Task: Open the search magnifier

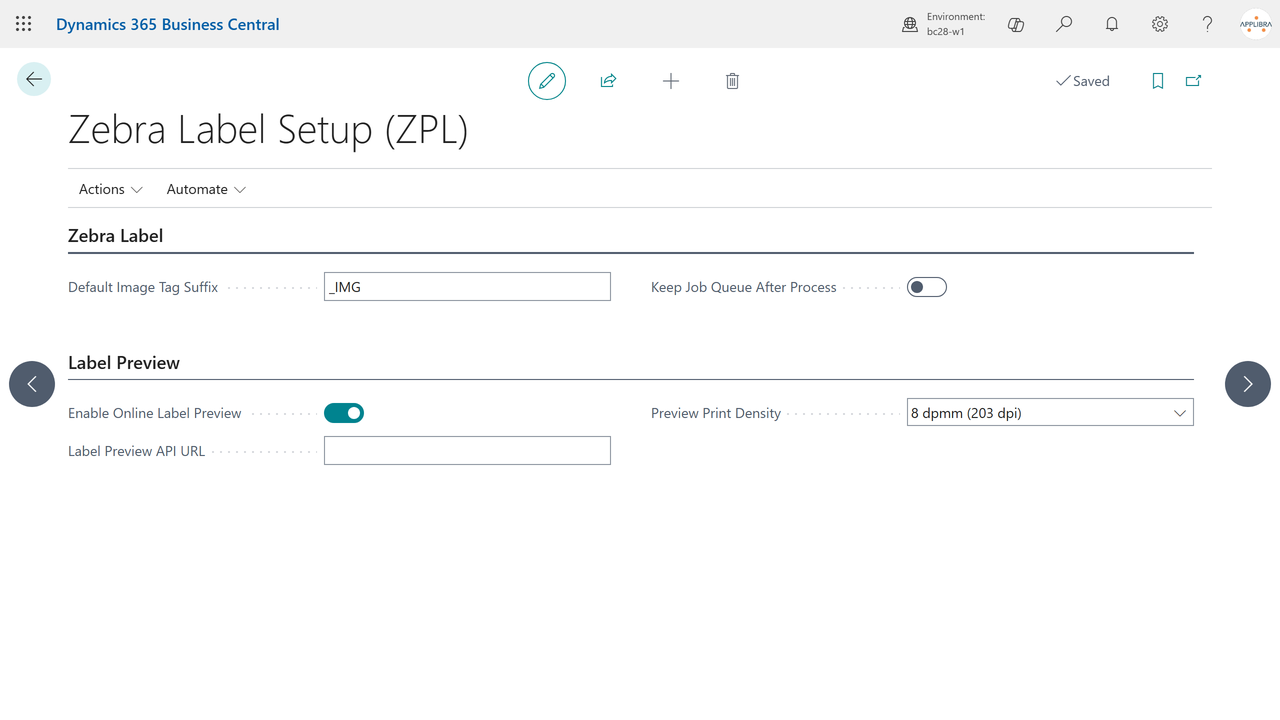Action: coord(1064,24)
